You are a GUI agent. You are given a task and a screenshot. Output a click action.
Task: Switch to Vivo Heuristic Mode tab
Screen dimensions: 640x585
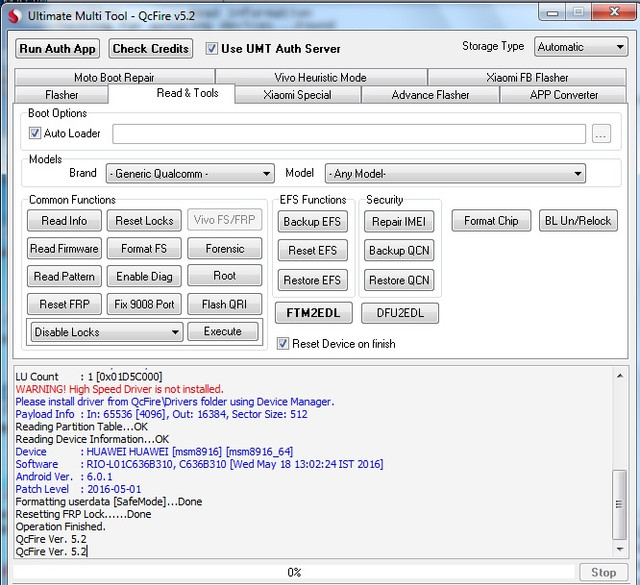pos(320,77)
